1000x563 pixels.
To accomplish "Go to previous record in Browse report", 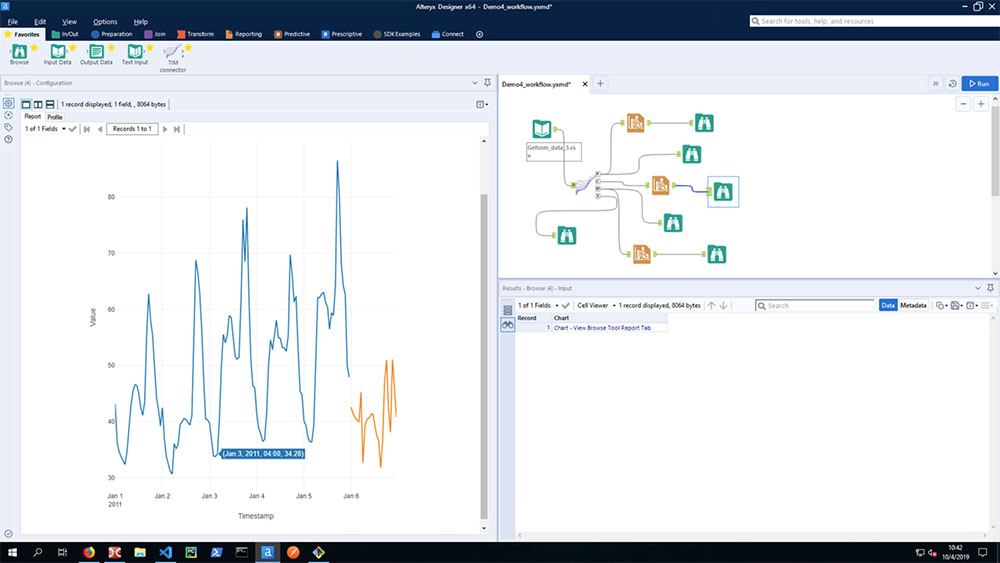I will pos(99,129).
